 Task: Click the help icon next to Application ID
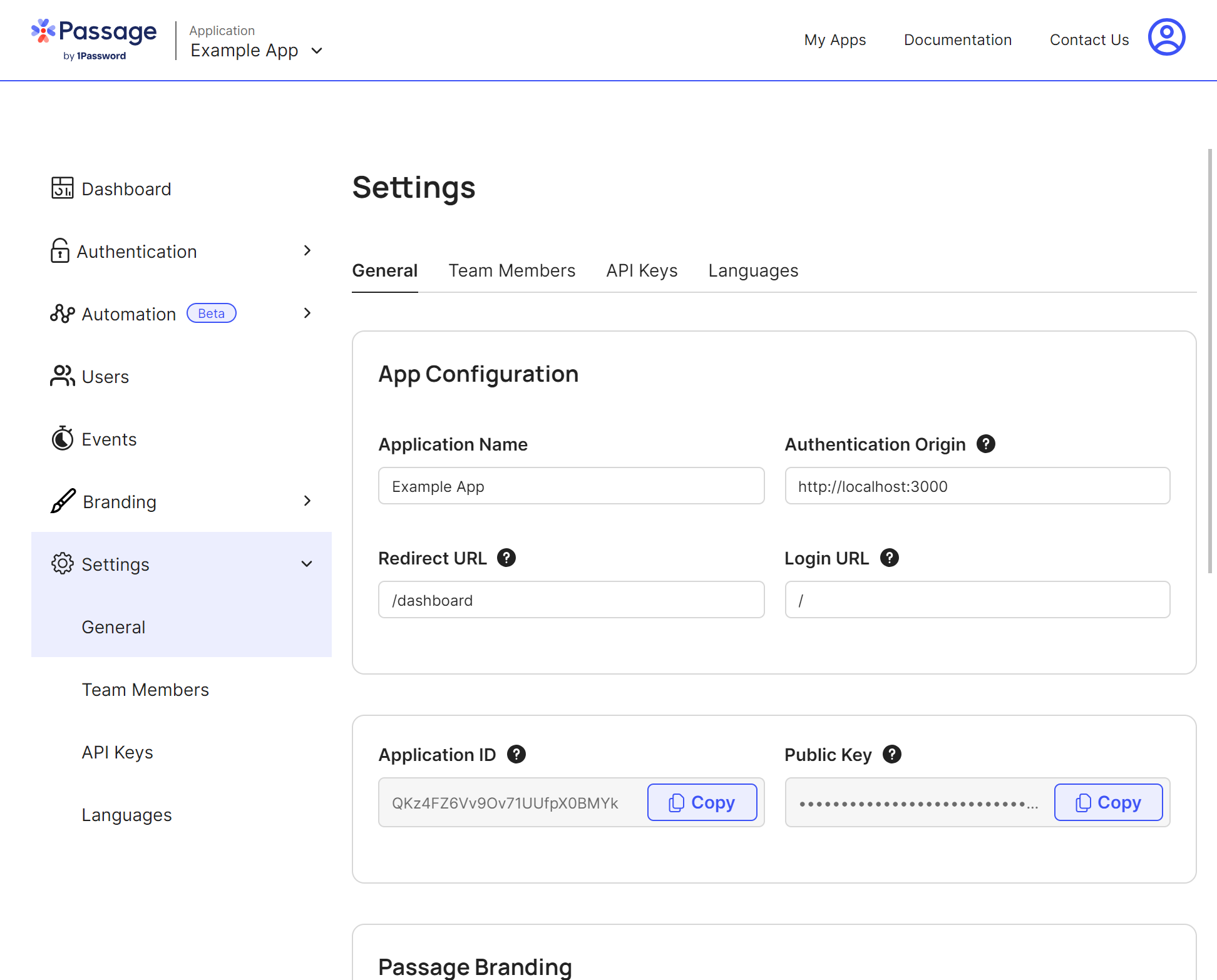click(x=516, y=754)
